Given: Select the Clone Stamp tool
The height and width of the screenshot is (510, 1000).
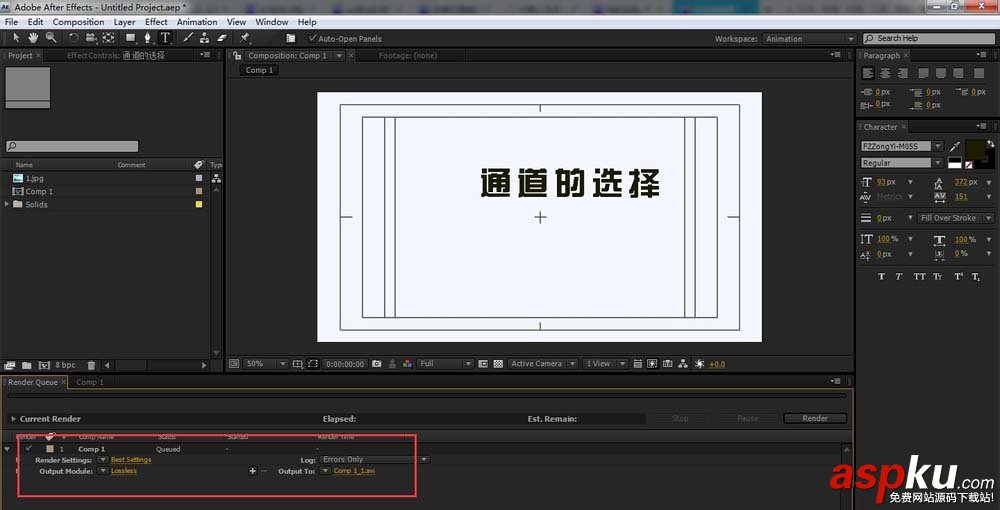Looking at the screenshot, I should (x=205, y=38).
